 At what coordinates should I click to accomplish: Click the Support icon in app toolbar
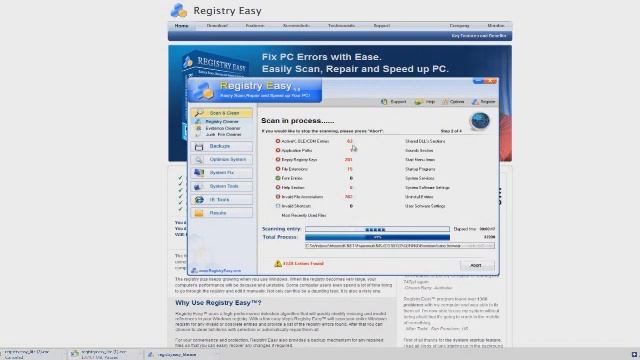(384, 102)
